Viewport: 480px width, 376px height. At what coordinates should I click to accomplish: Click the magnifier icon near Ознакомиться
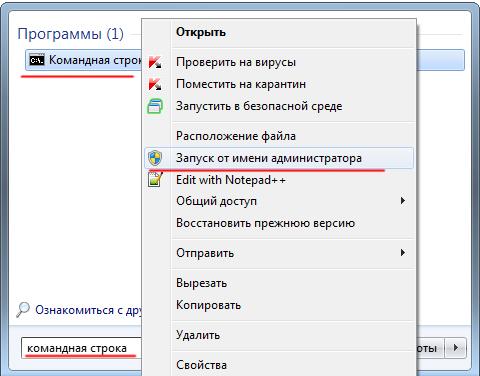[x=23, y=310]
